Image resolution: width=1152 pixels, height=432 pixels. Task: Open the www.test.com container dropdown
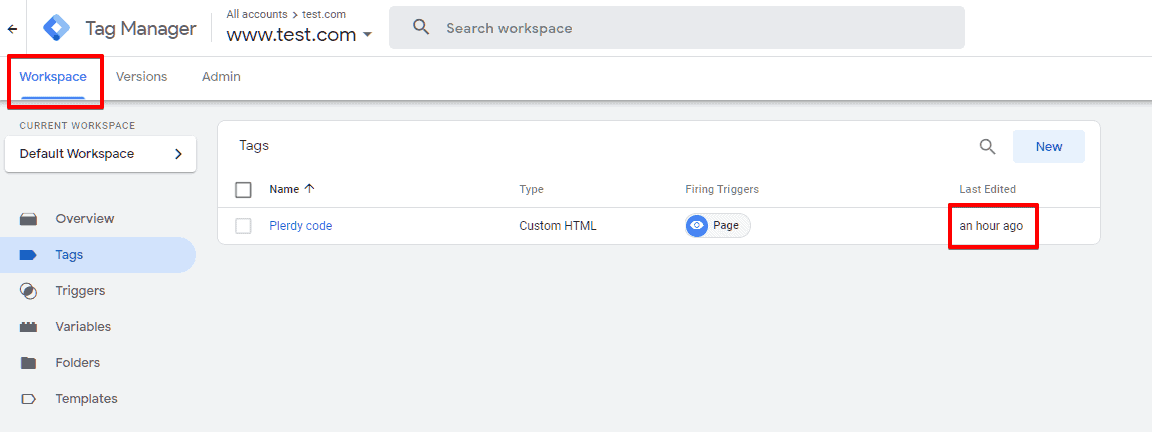[299, 35]
